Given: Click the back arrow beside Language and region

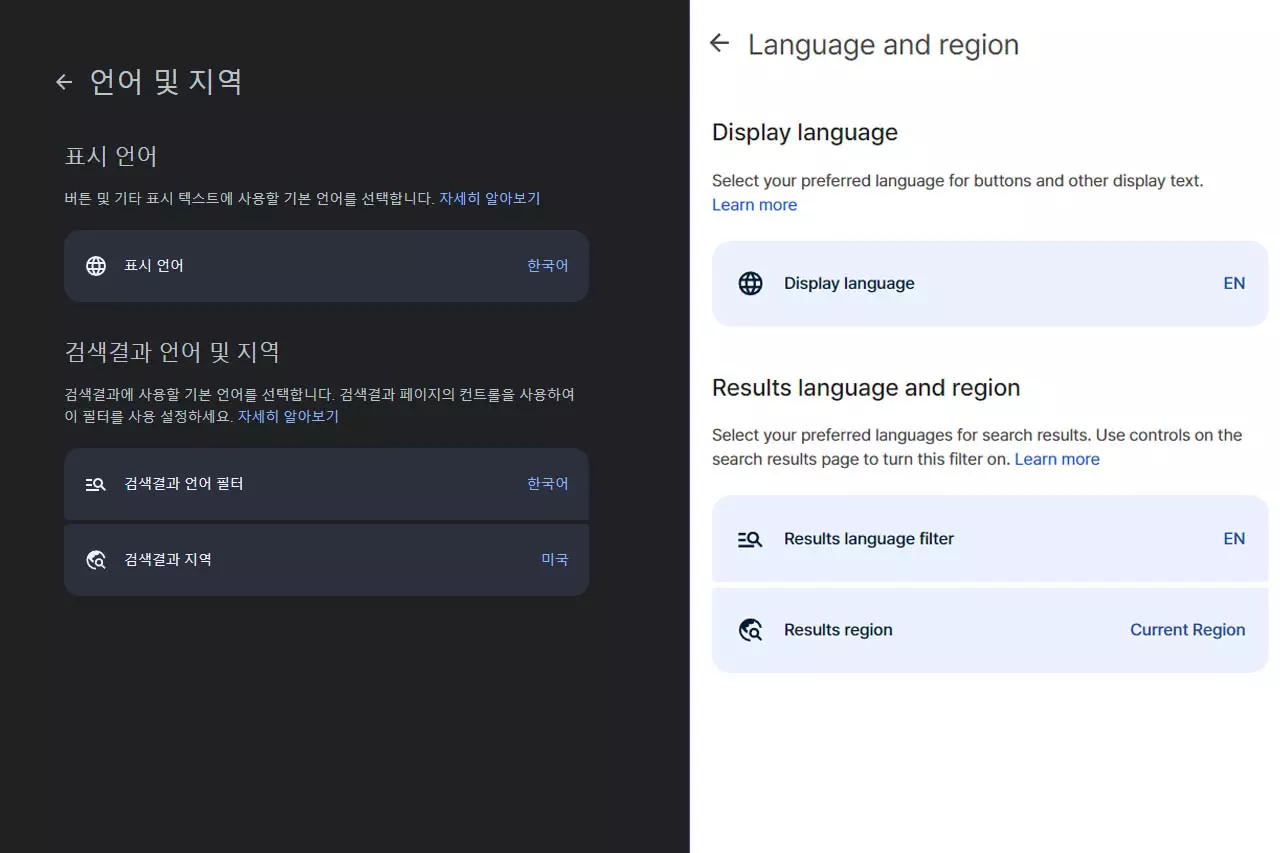Looking at the screenshot, I should pos(719,43).
